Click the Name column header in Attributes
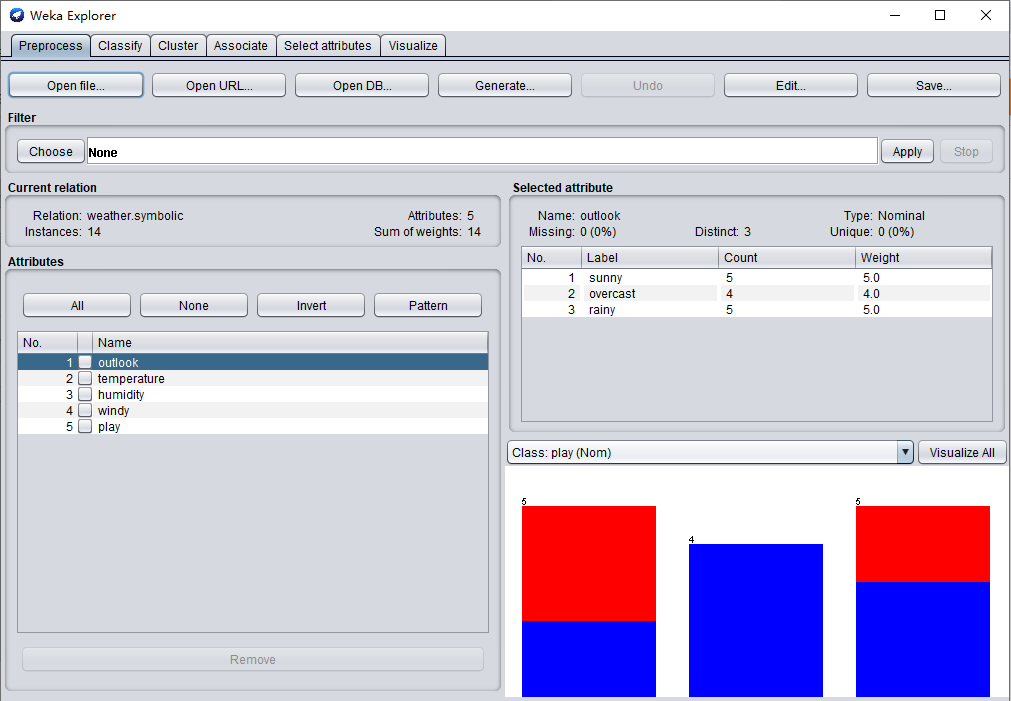Image resolution: width=1011 pixels, height=701 pixels. tap(290, 342)
